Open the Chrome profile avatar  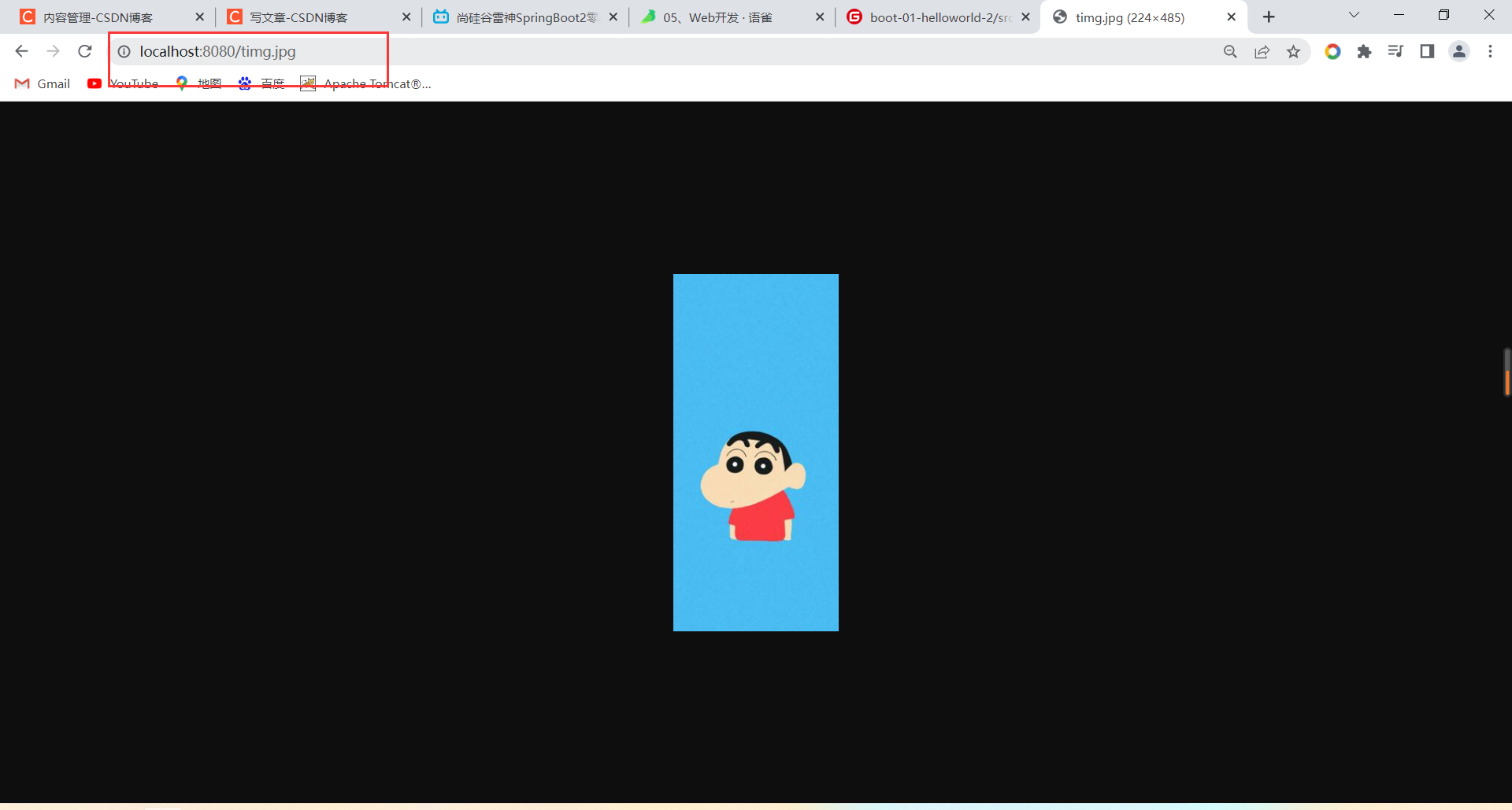click(x=1459, y=51)
